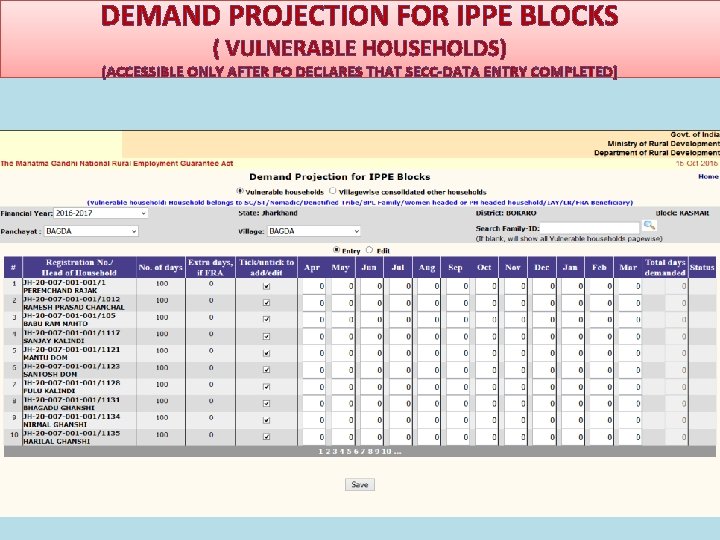Click Dec field for NIRMAL GHANSHI

coord(544,420)
